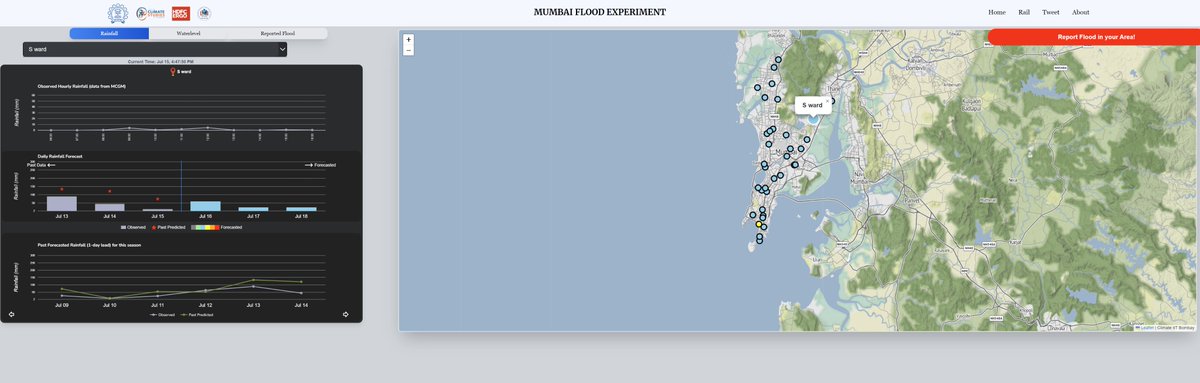Click the HDFC ERGO logo

click(180, 13)
